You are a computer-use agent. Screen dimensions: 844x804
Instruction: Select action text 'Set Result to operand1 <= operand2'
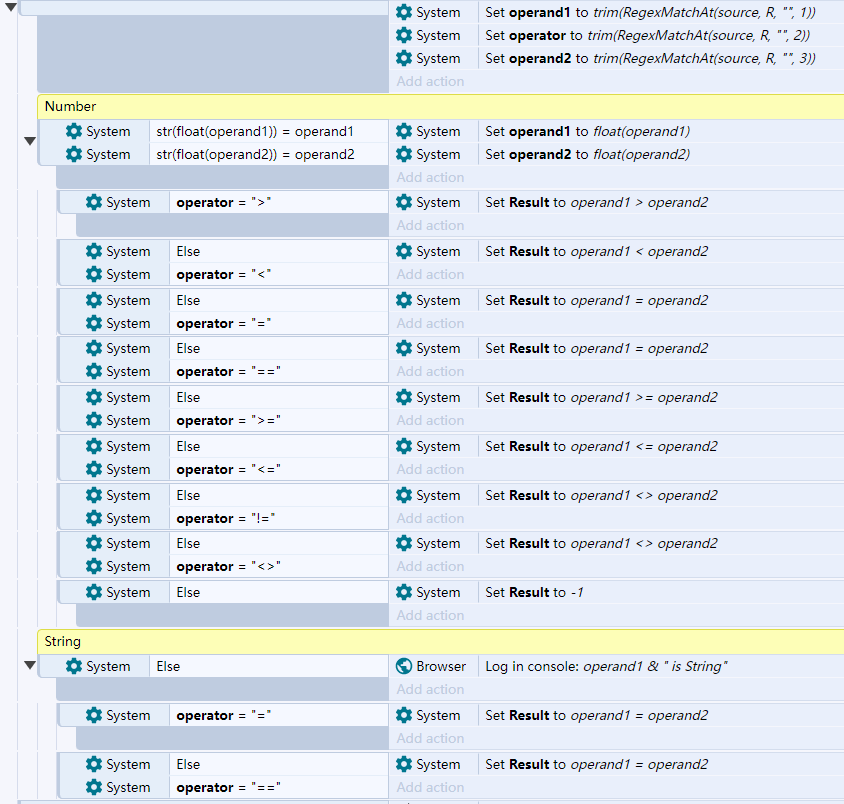(601, 446)
